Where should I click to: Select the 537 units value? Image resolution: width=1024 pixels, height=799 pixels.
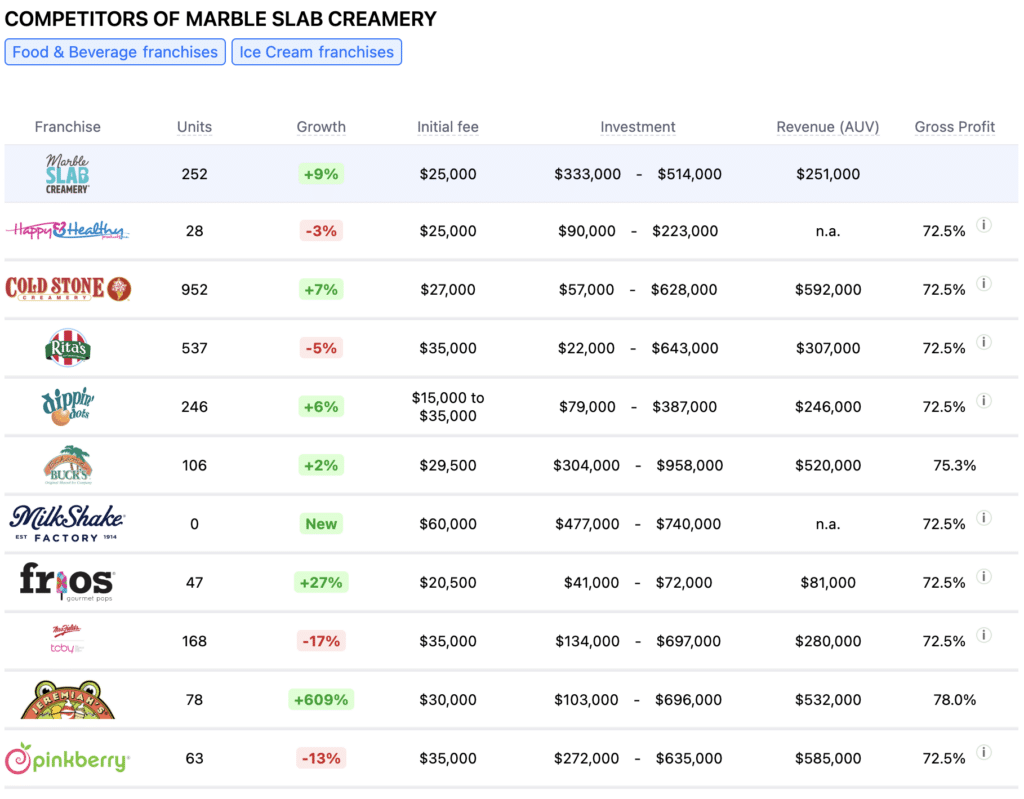[x=195, y=348]
